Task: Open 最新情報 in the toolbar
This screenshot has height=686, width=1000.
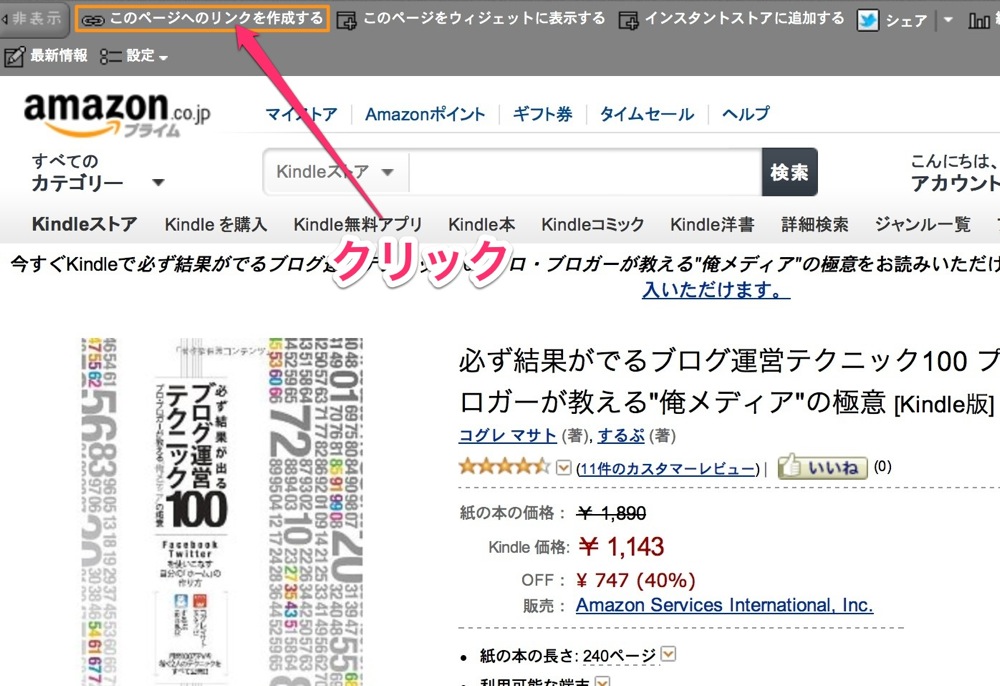Action: 59,55
